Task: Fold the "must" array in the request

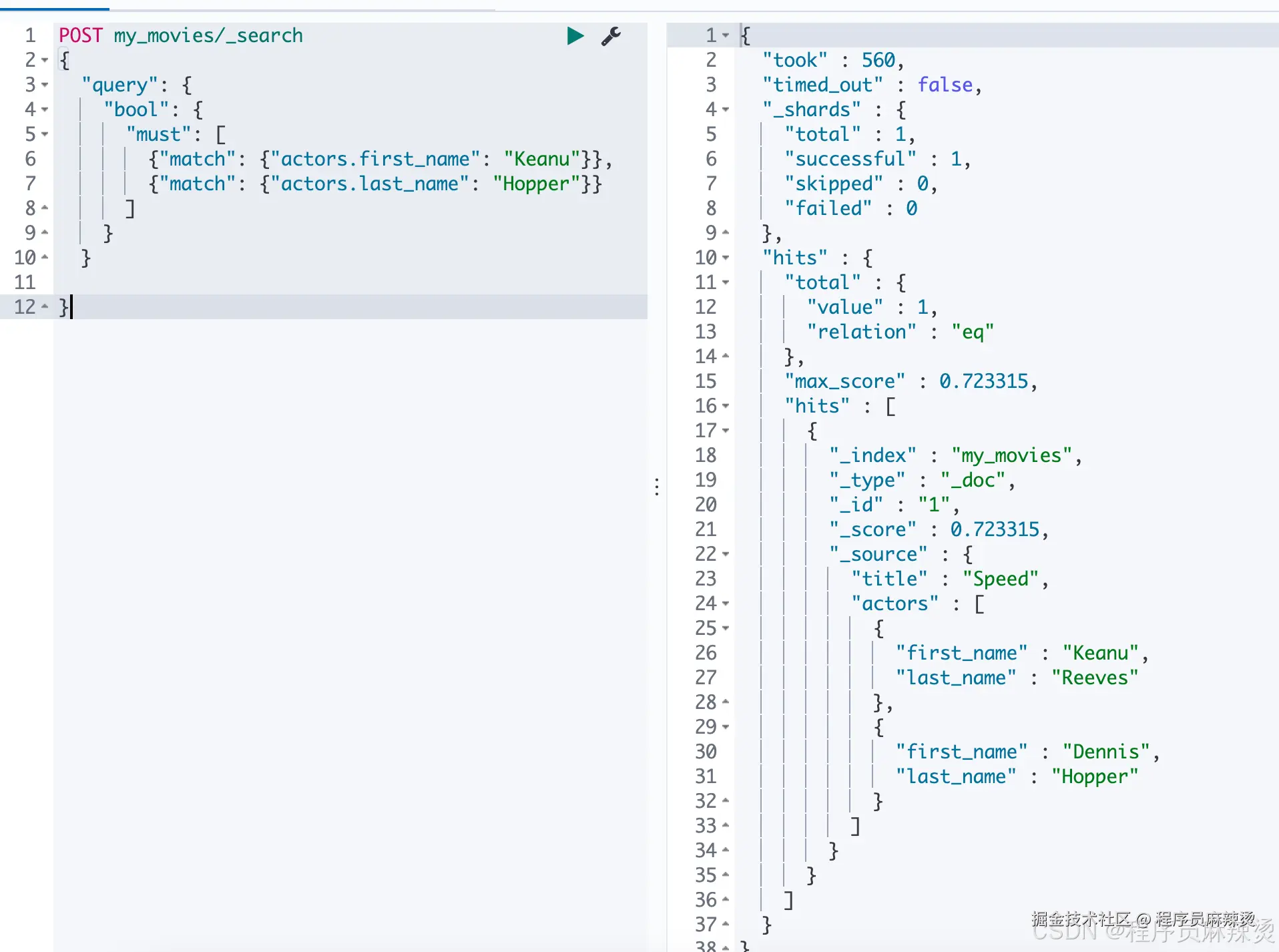Action: (x=45, y=134)
